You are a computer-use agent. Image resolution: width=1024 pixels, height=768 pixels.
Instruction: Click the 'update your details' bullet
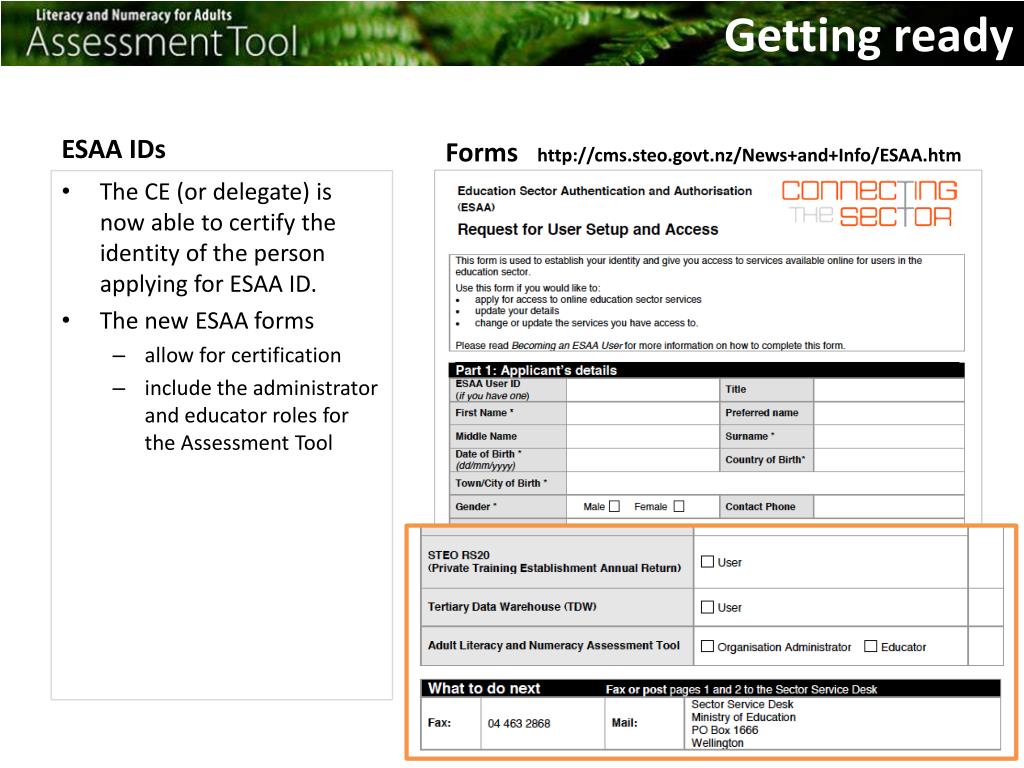point(517,311)
